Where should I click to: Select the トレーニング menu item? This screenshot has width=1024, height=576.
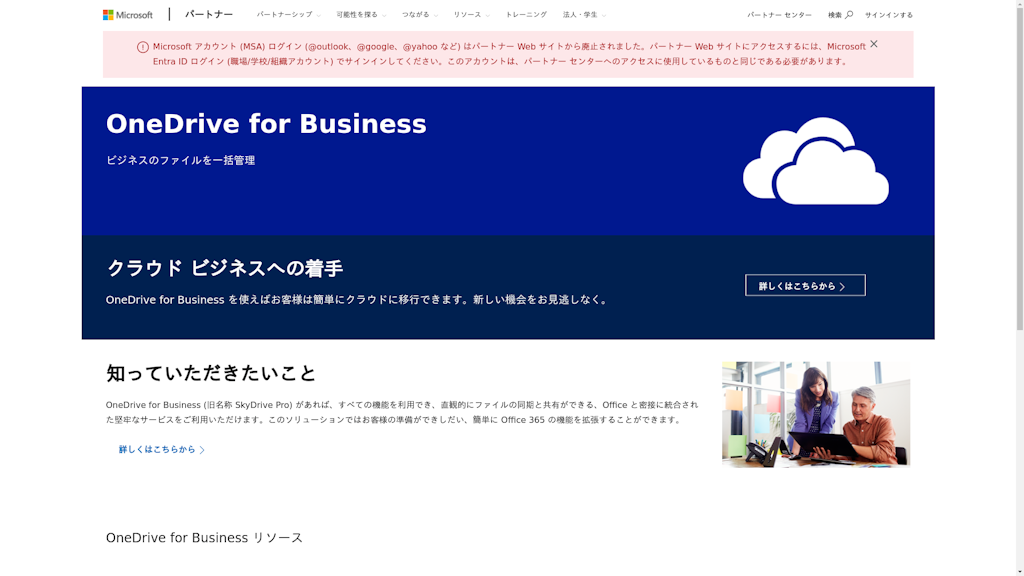(525, 14)
